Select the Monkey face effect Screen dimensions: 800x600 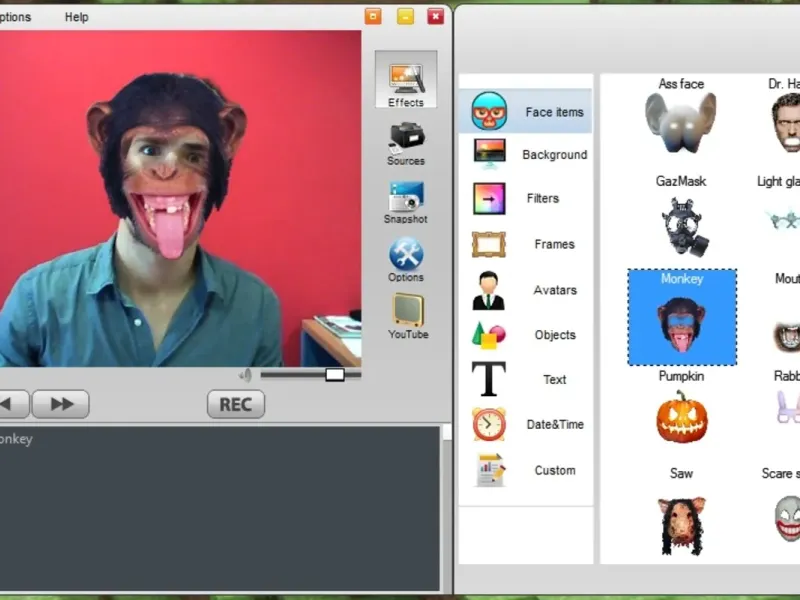pos(682,317)
